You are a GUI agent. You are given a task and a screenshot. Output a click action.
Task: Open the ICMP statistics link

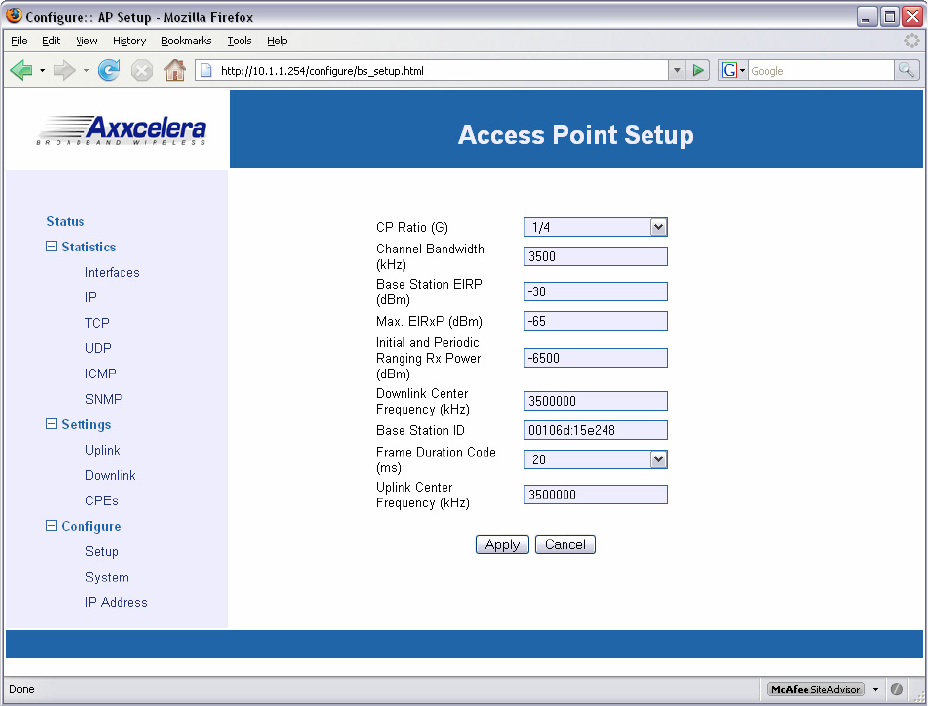[101, 373]
